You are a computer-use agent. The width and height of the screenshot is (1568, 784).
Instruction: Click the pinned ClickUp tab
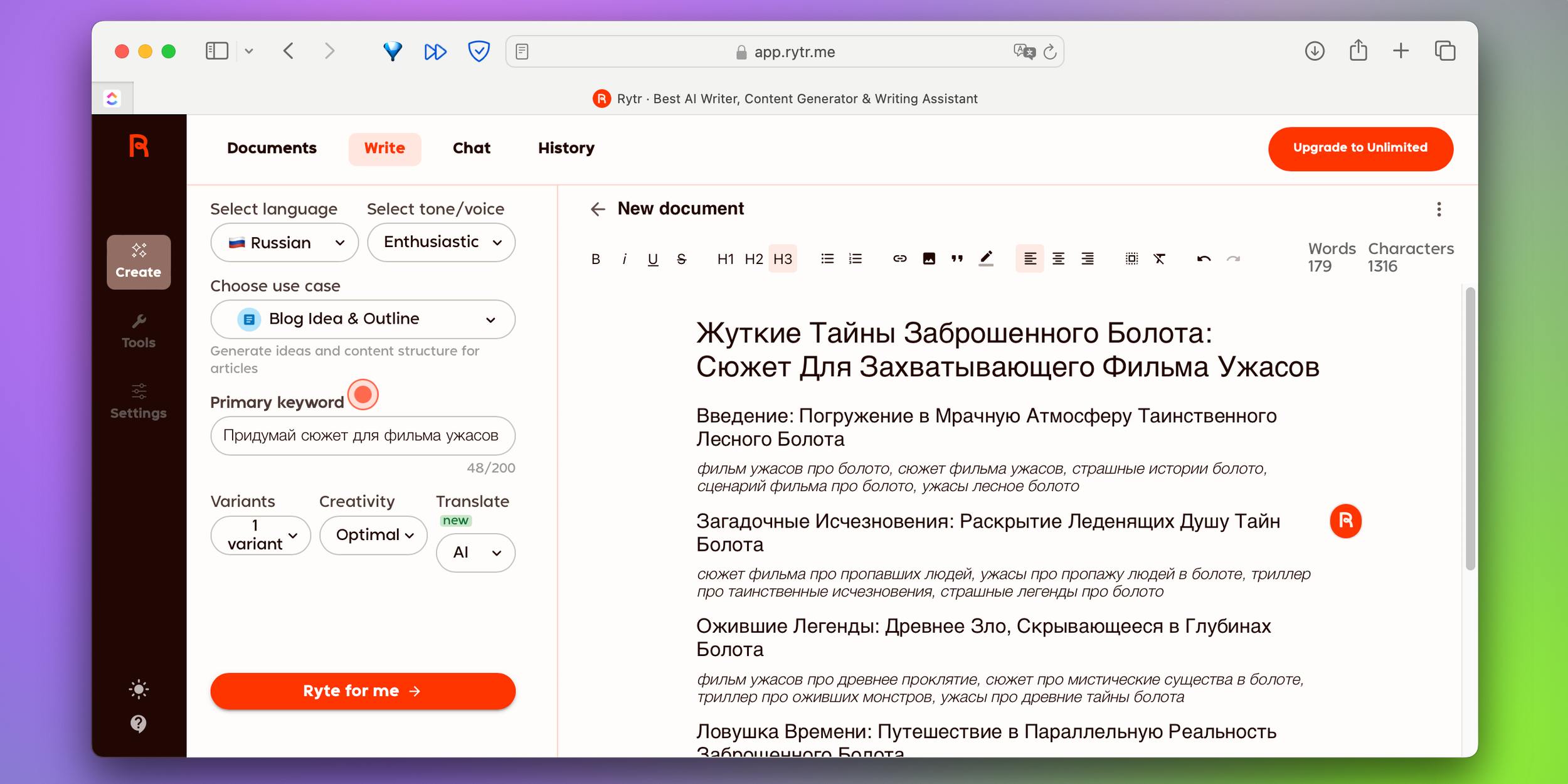(112, 98)
